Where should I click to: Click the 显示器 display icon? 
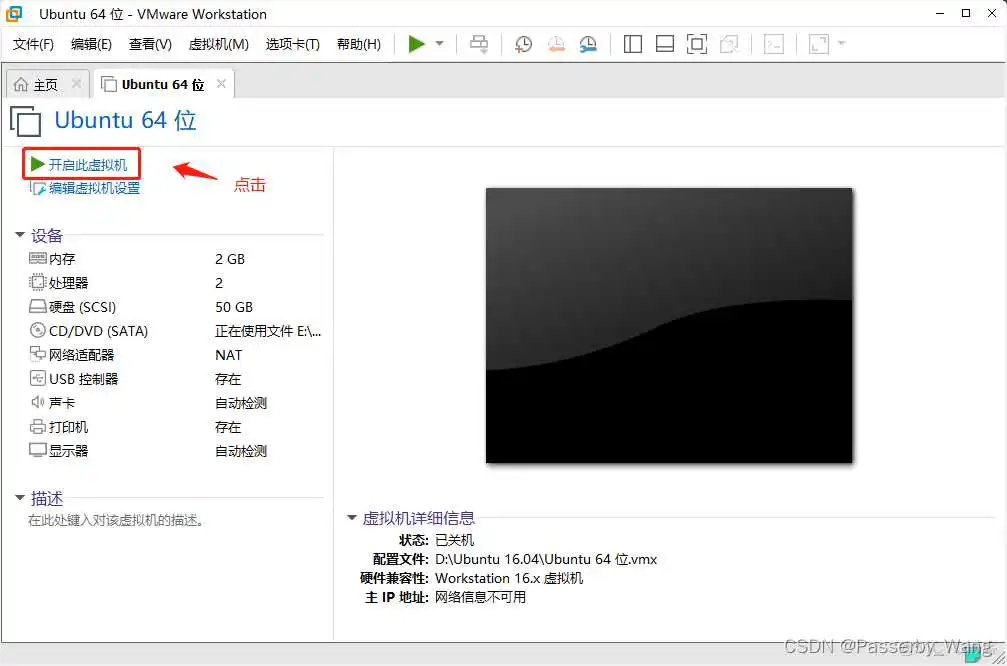coord(37,450)
